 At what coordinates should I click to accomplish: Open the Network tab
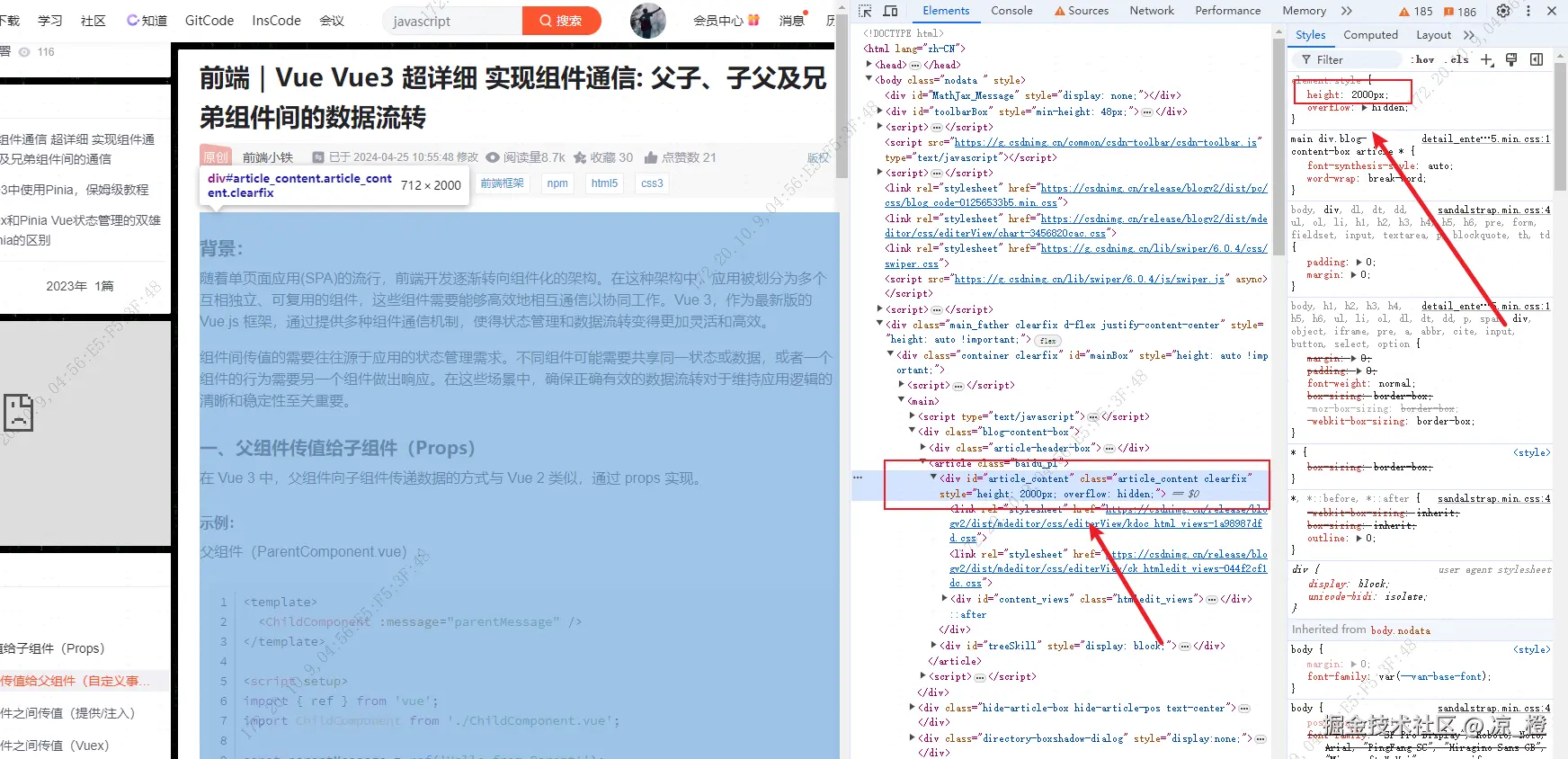[1152, 11]
